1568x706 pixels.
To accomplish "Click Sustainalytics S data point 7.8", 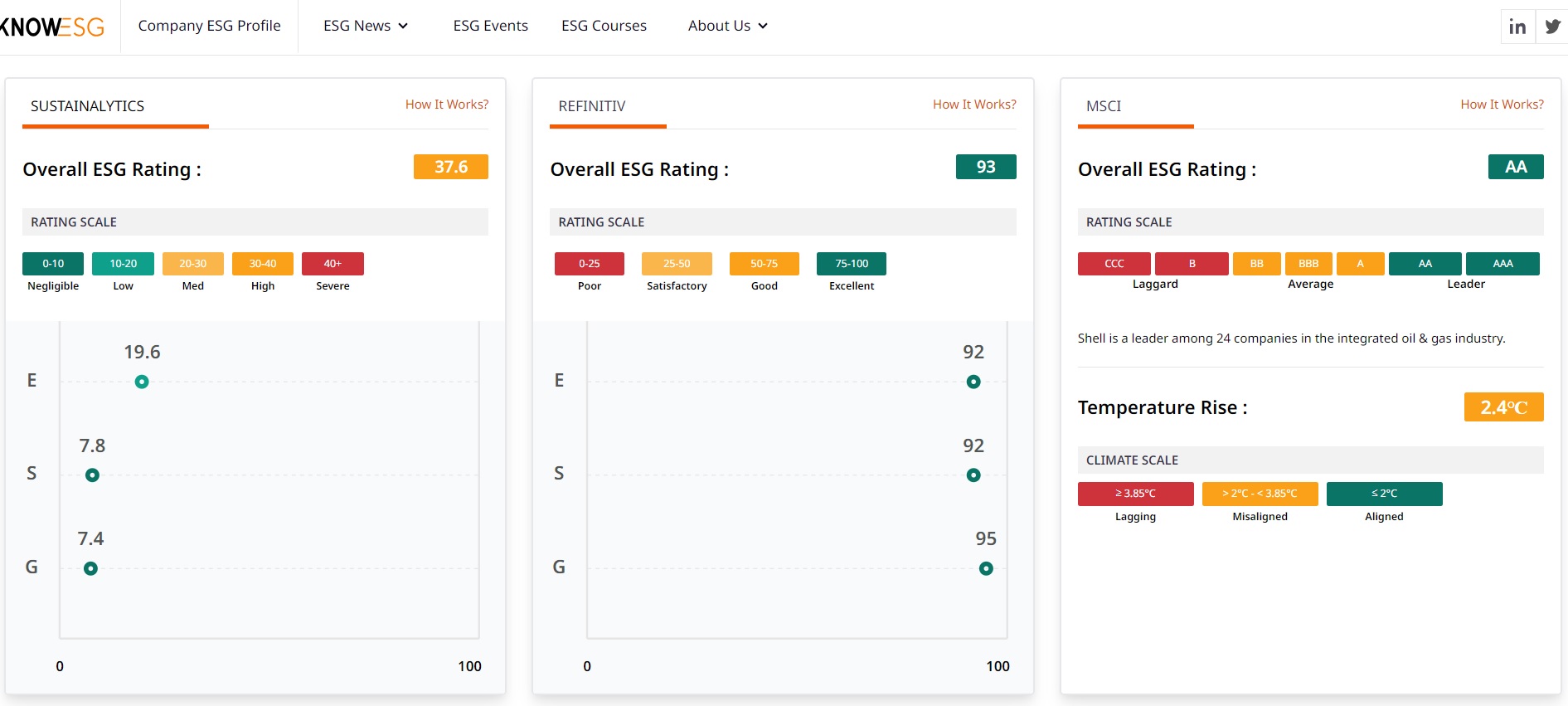I will 92,475.
